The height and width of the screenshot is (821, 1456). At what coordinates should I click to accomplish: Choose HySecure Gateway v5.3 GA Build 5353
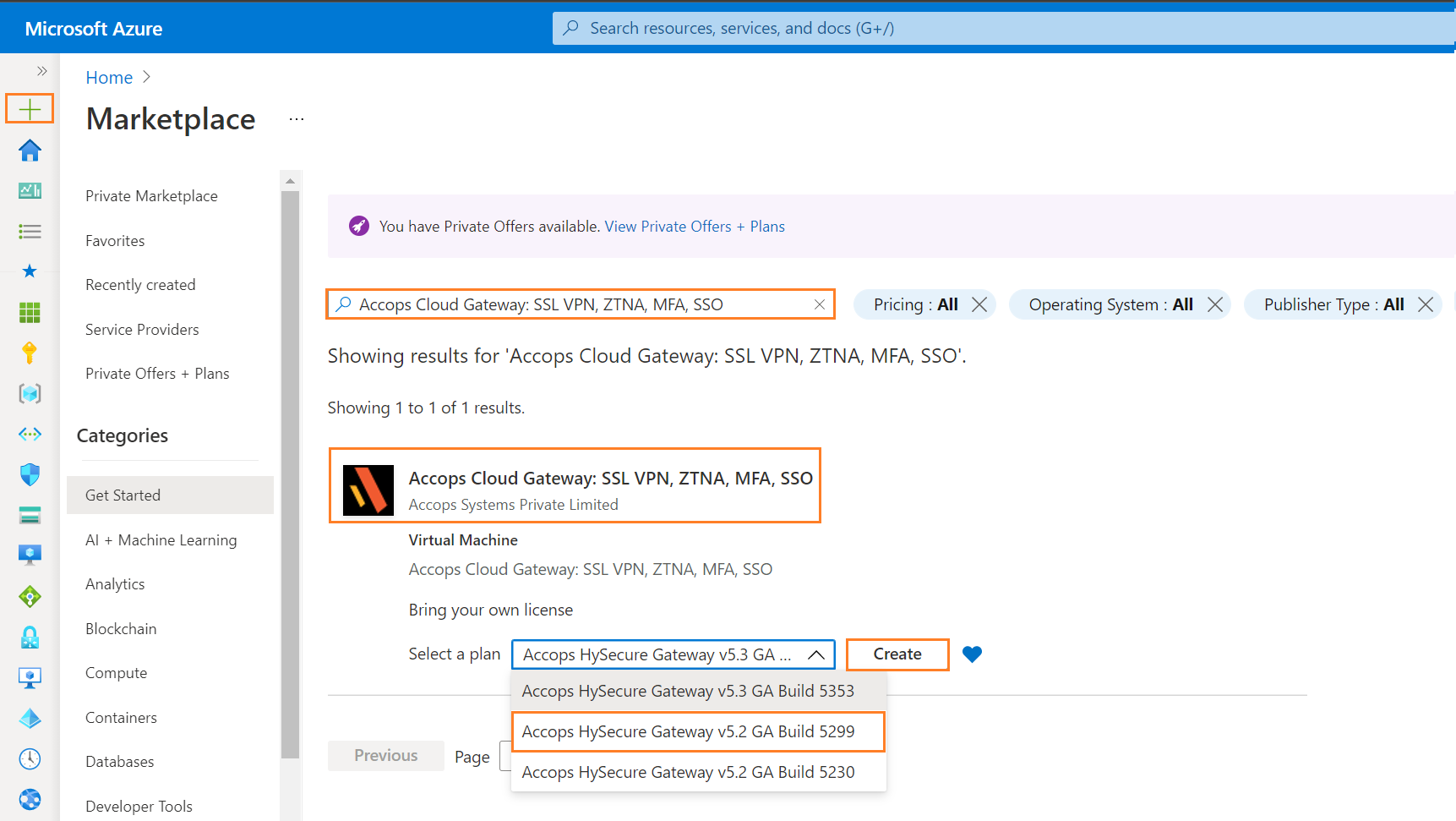point(698,692)
